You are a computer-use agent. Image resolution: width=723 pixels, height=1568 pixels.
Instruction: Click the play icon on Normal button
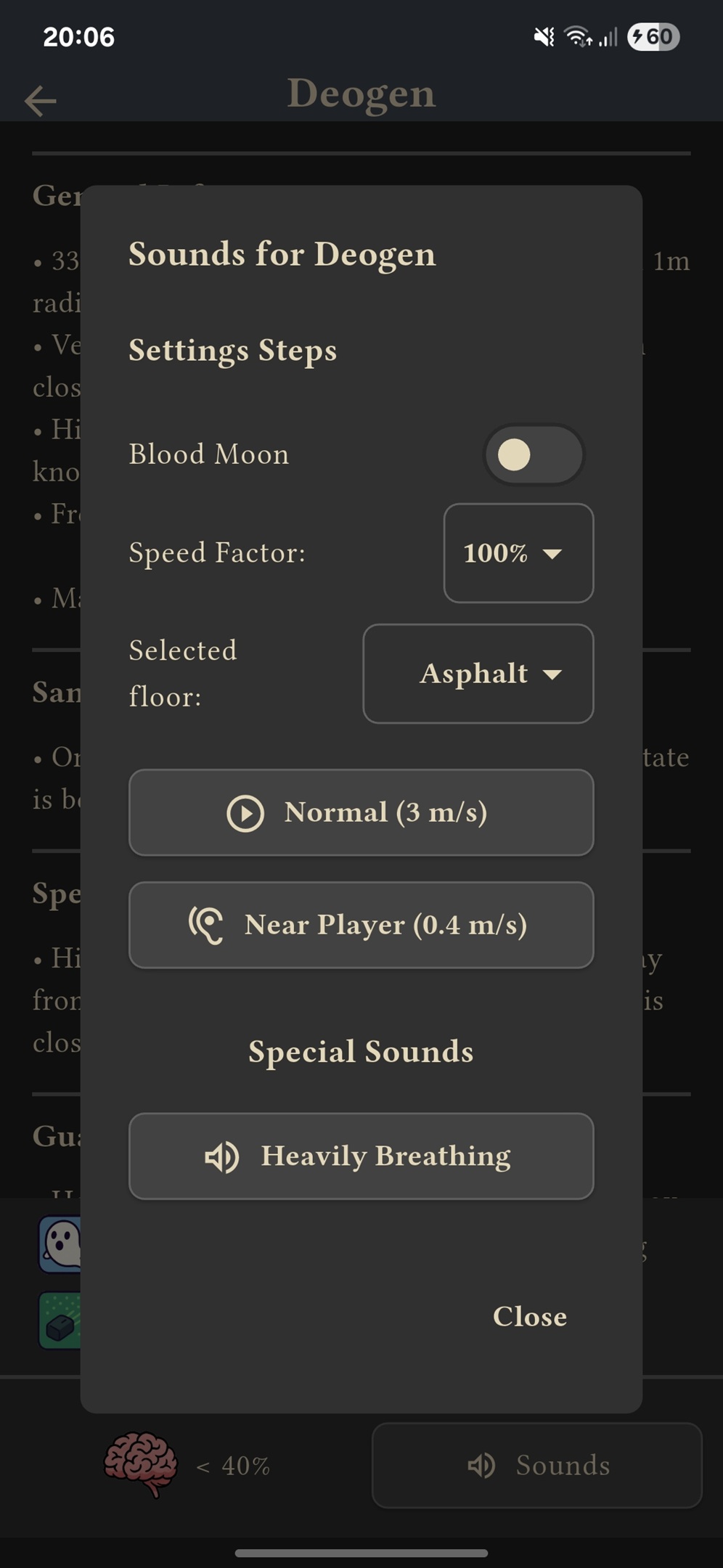pyautogui.click(x=245, y=813)
